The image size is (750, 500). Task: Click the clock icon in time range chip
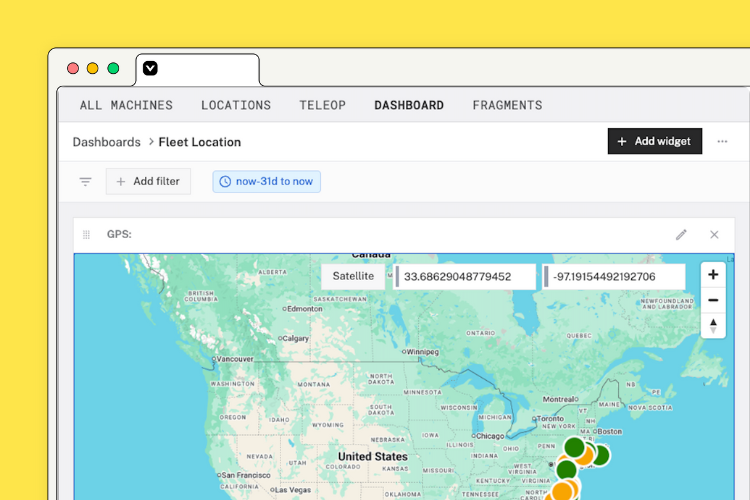(x=225, y=181)
